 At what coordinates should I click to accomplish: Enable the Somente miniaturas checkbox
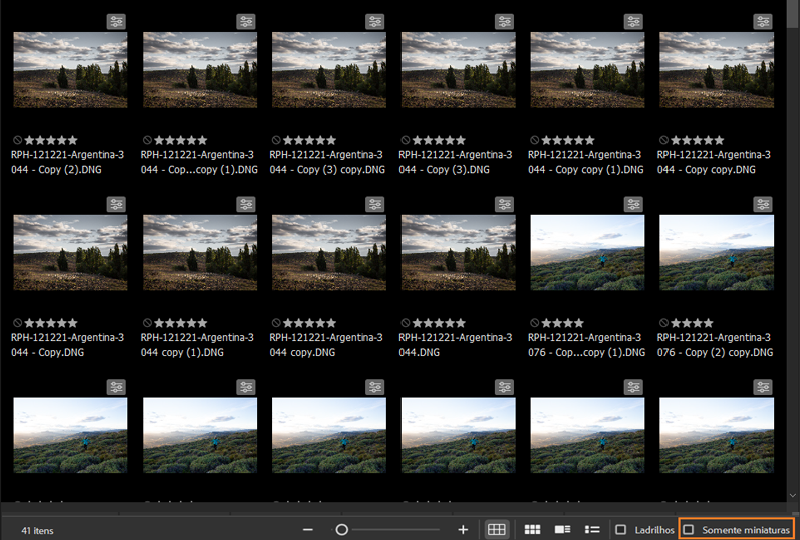[x=689, y=530]
